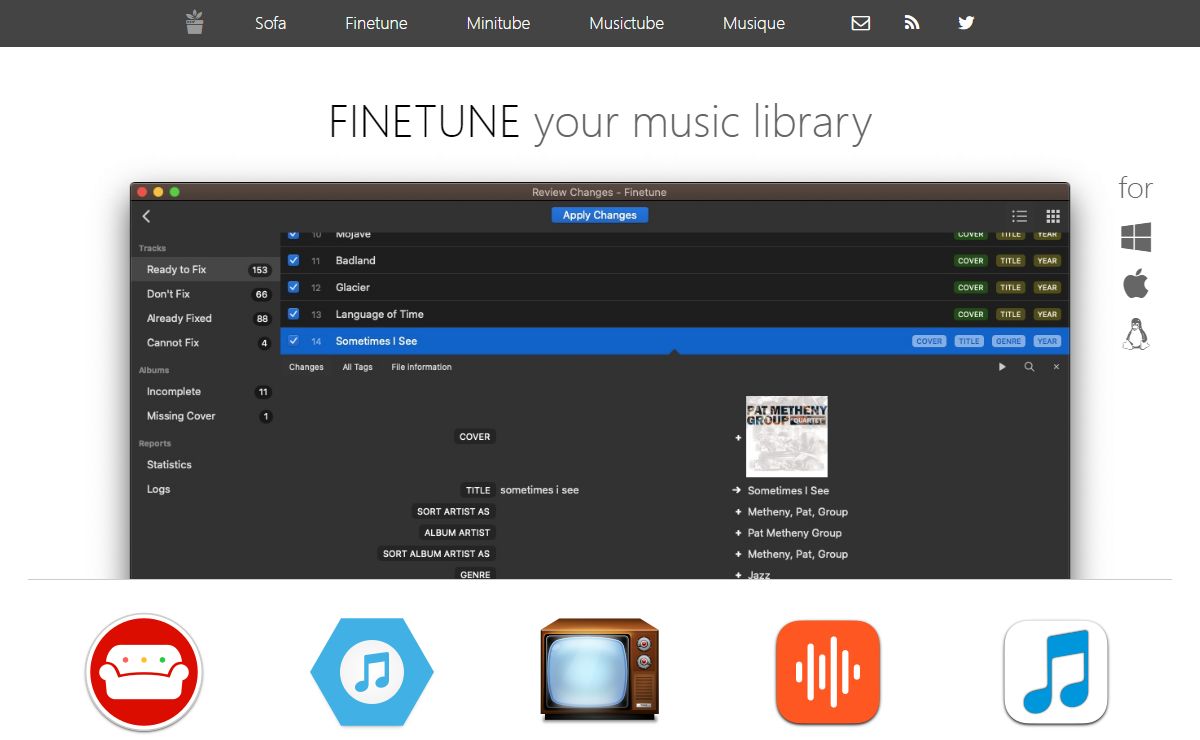Uncheck the Language of Time checkbox
The width and height of the screenshot is (1200, 740).
(x=293, y=314)
